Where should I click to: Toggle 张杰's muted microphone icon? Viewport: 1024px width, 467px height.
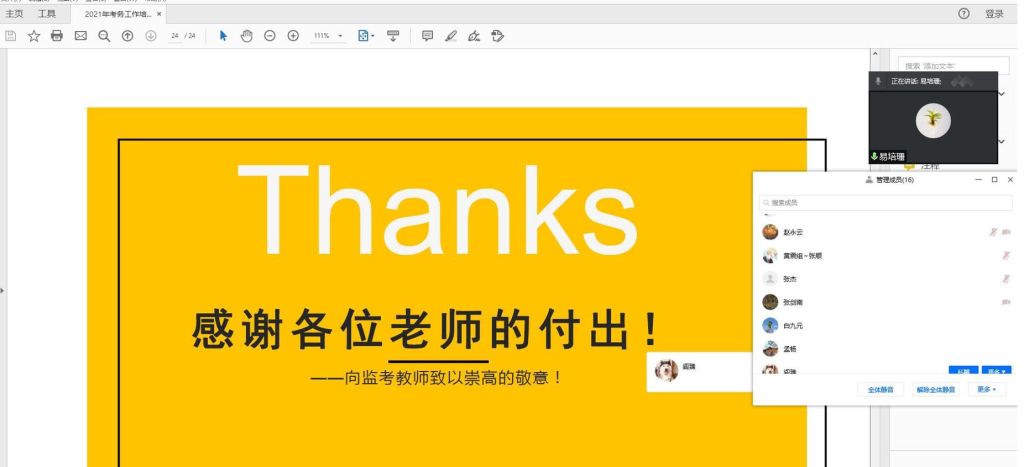1005,279
